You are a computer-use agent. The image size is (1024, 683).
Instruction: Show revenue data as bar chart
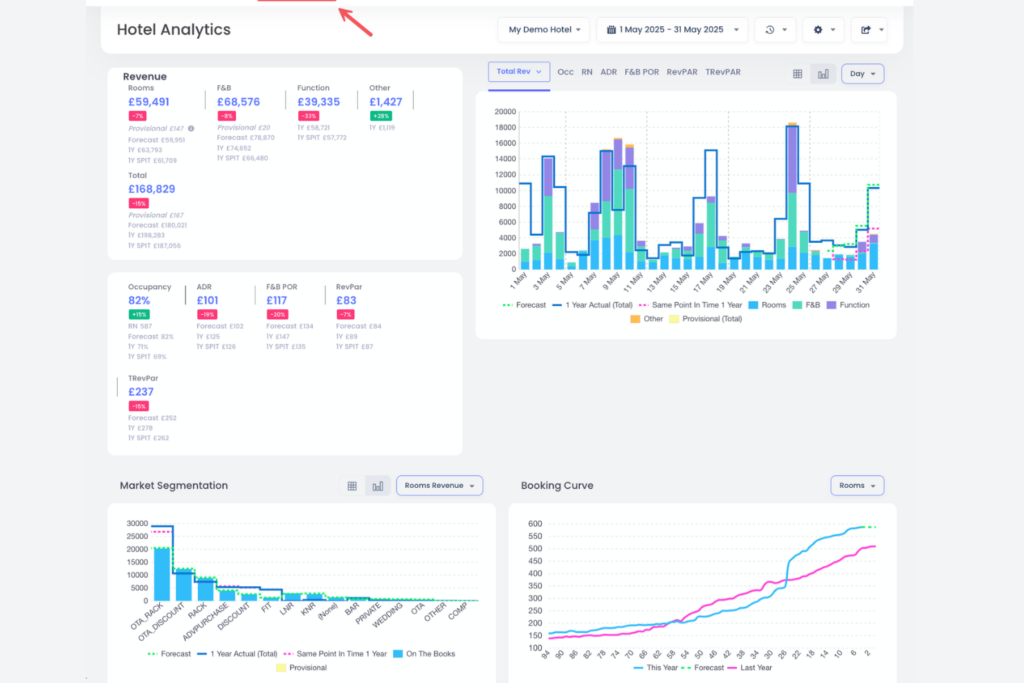point(823,74)
